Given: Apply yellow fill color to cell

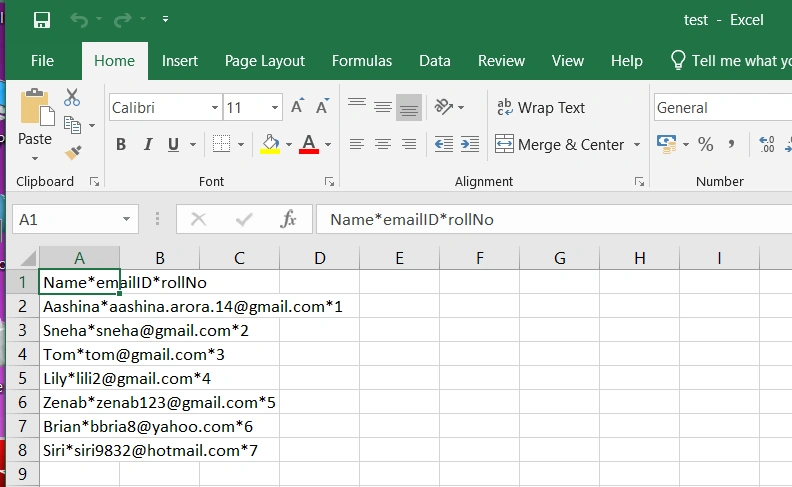Looking at the screenshot, I should [x=270, y=144].
